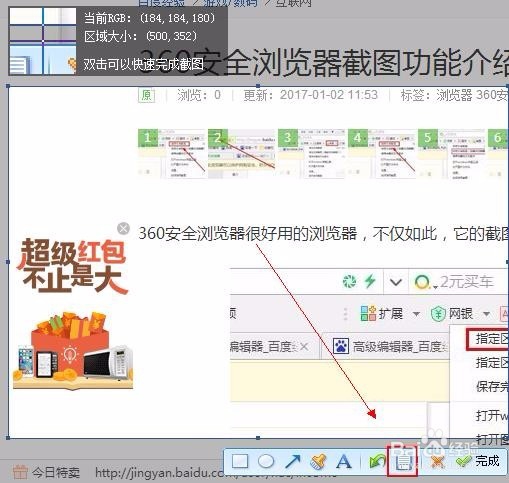Open the 今日特卖 status bar link
The image size is (509, 483).
pyautogui.click(x=56, y=472)
